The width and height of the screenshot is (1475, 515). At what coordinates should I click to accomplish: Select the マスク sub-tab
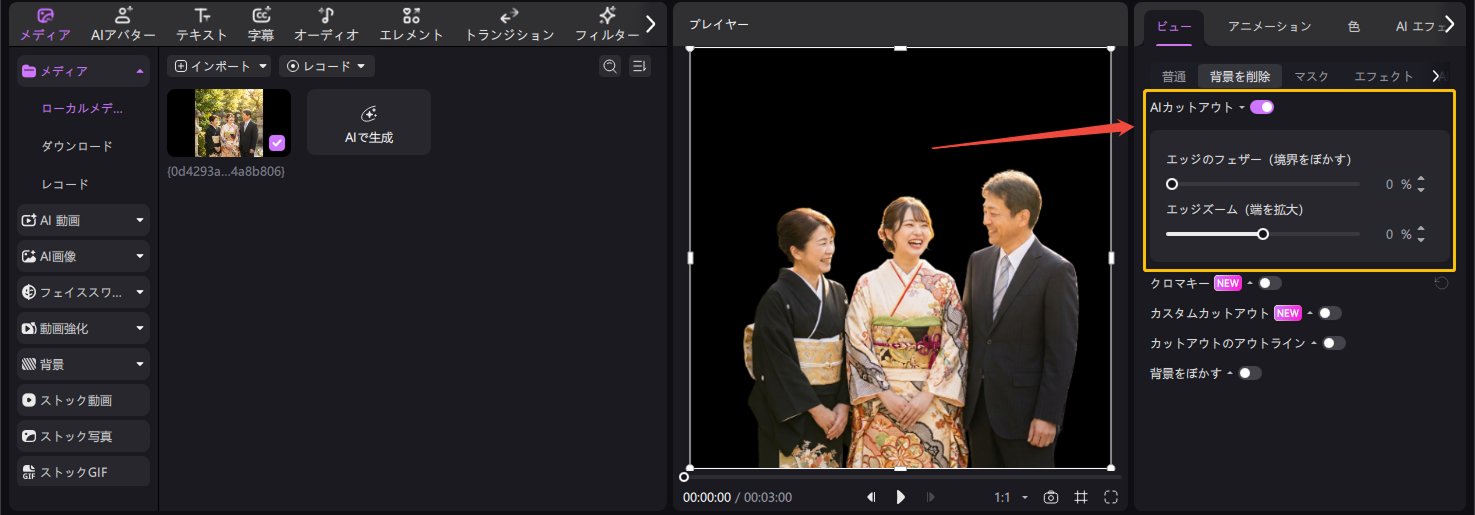1311,76
